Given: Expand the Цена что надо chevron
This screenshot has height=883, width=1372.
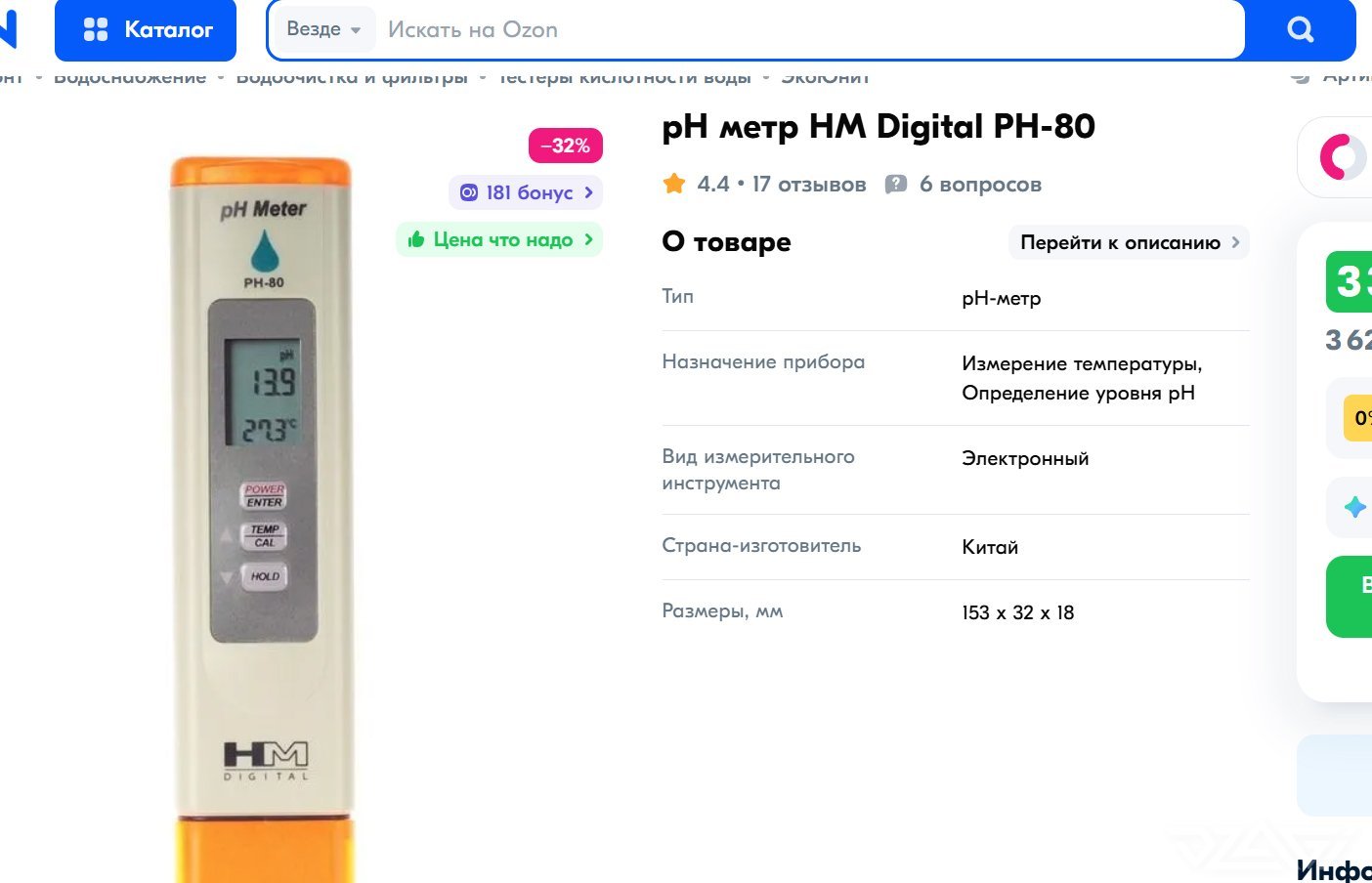Looking at the screenshot, I should (x=588, y=239).
